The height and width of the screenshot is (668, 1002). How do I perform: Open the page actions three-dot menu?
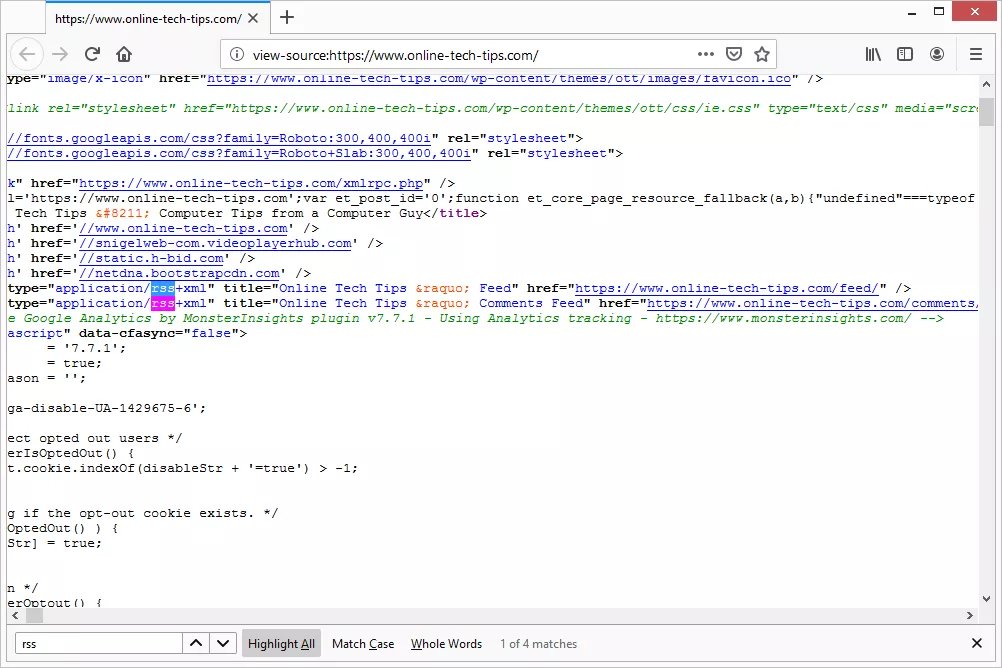coord(705,54)
